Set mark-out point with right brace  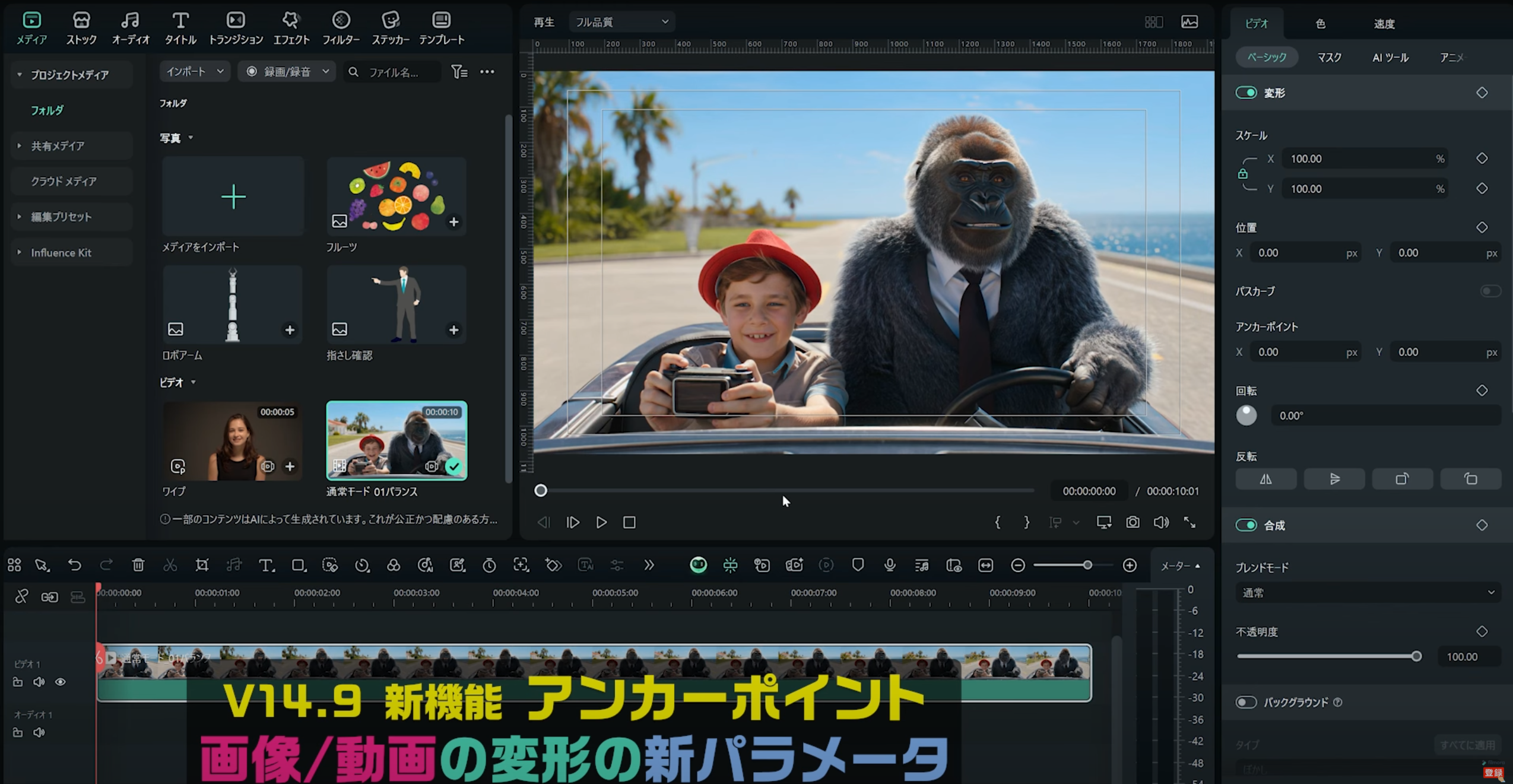pyautogui.click(x=1026, y=522)
